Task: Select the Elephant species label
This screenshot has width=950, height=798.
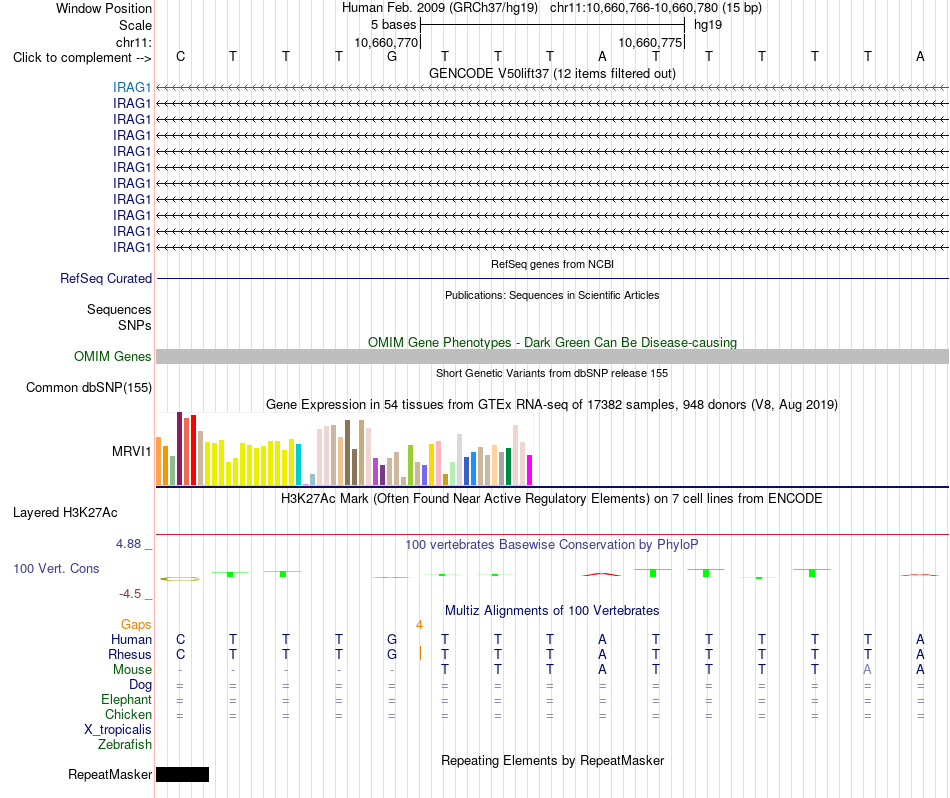Action: click(x=126, y=700)
